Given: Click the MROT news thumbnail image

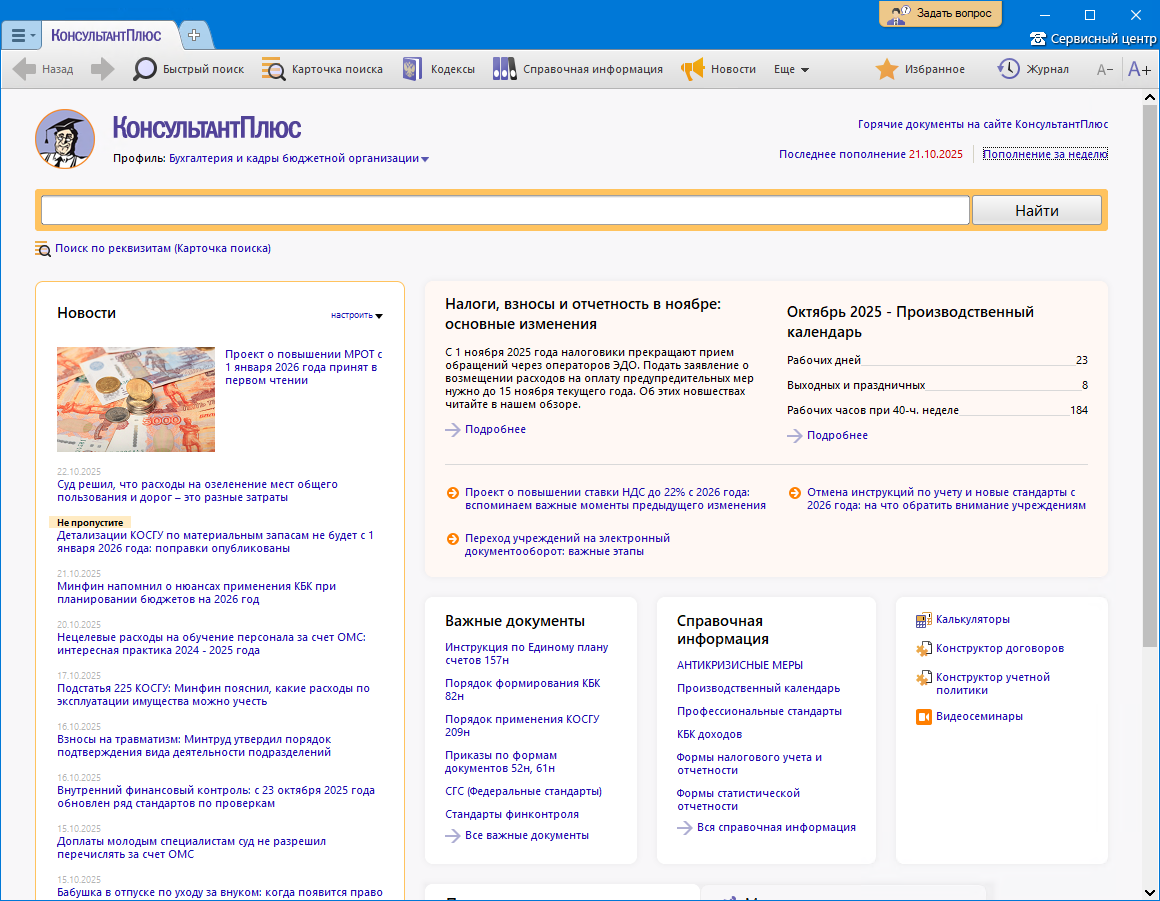Looking at the screenshot, I should tap(136, 399).
